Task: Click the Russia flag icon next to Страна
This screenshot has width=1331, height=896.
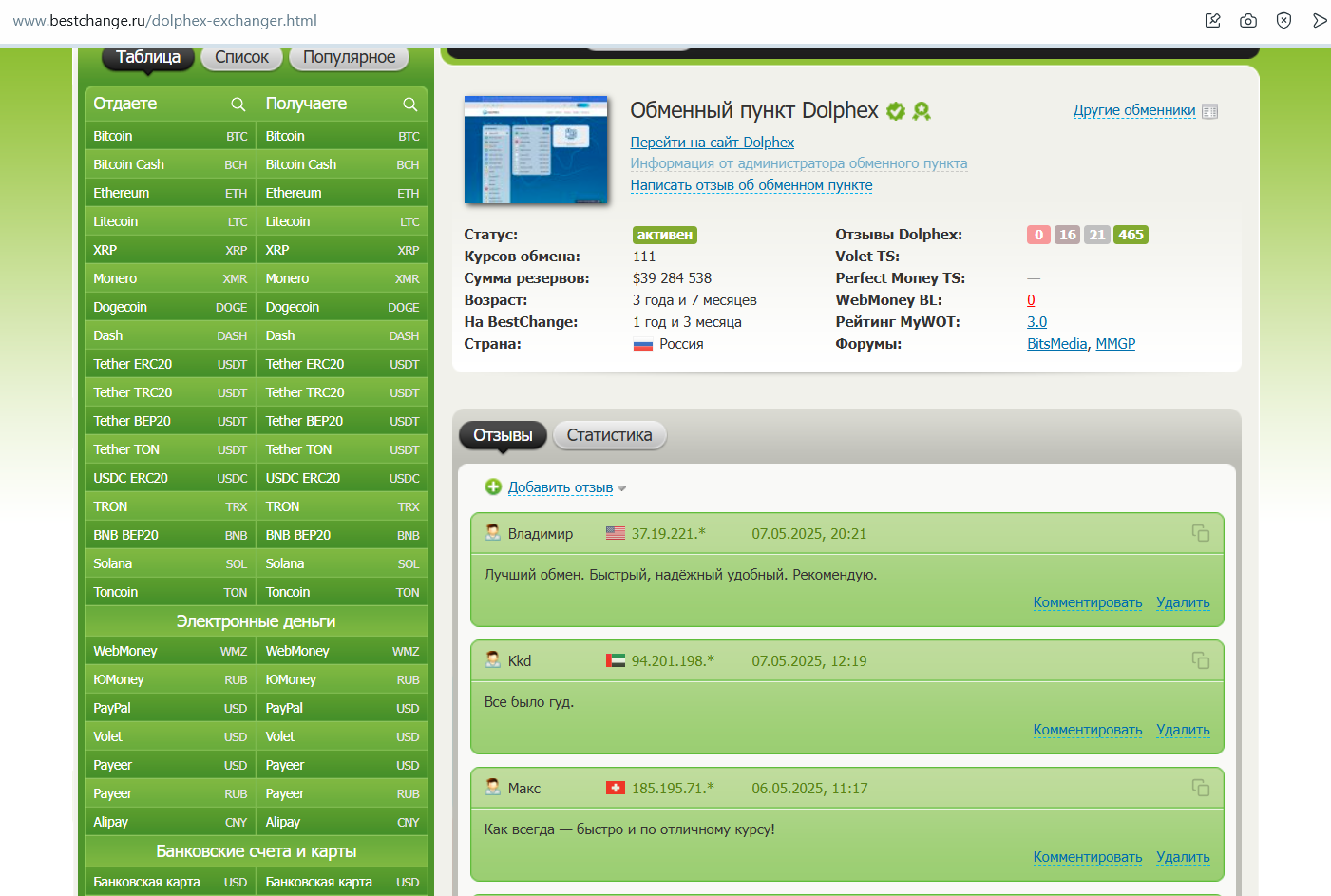Action: 643,345
